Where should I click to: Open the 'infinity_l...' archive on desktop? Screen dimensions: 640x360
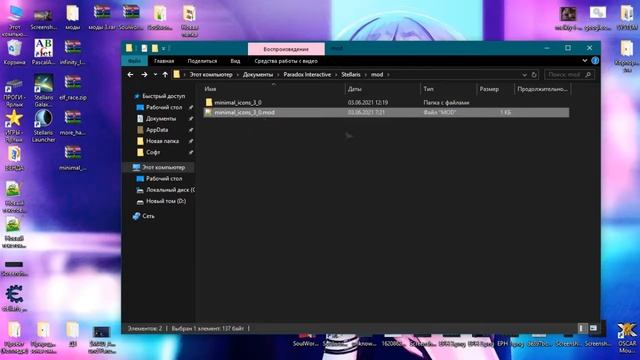(x=73, y=51)
